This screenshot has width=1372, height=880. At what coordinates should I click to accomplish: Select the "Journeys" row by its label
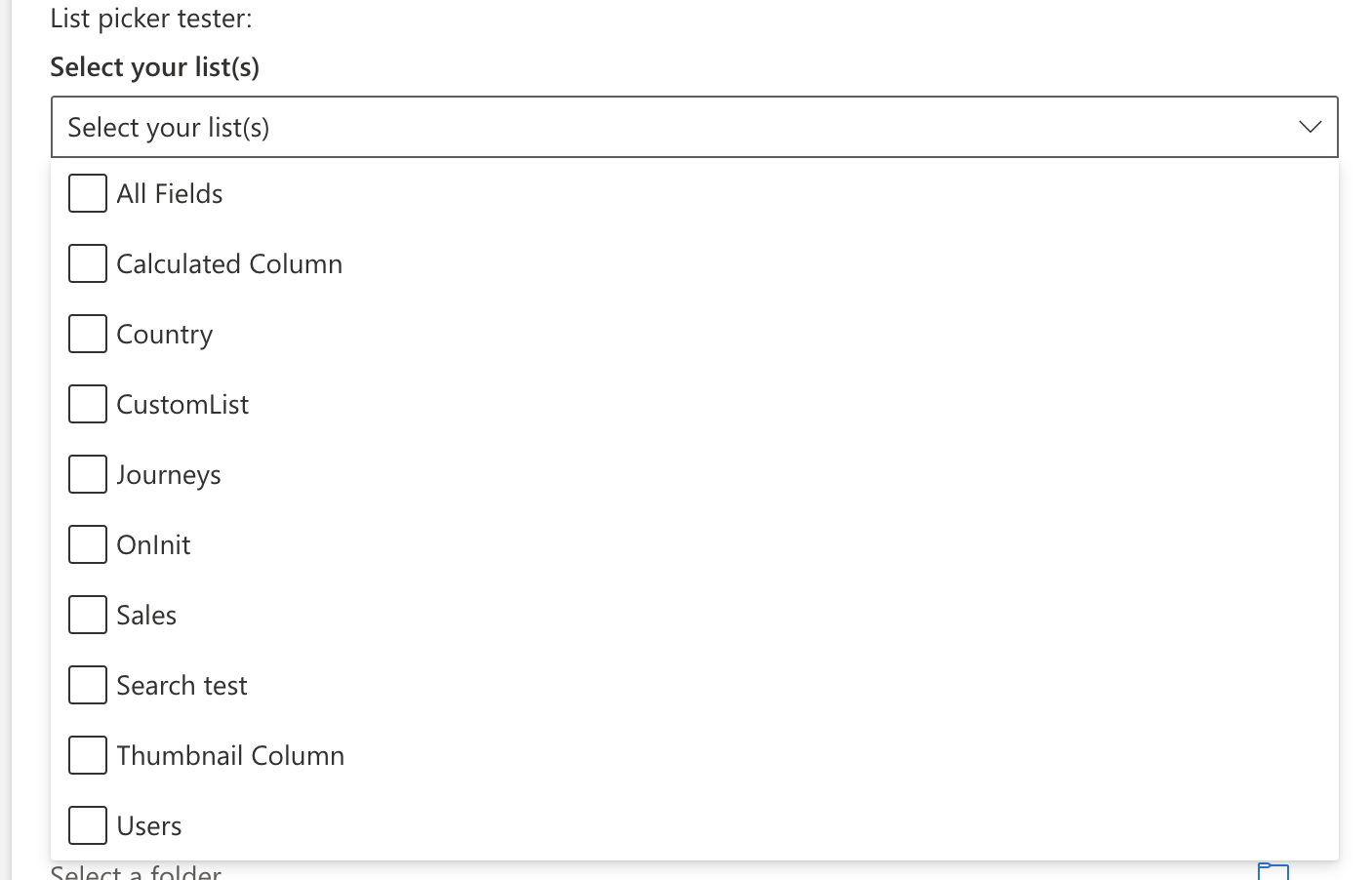pyautogui.click(x=169, y=474)
